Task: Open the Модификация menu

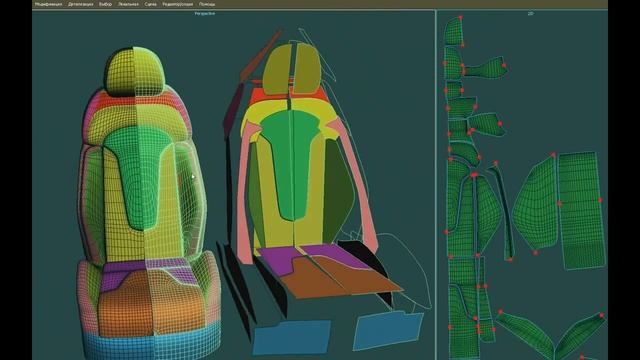Action: pyautogui.click(x=48, y=4)
